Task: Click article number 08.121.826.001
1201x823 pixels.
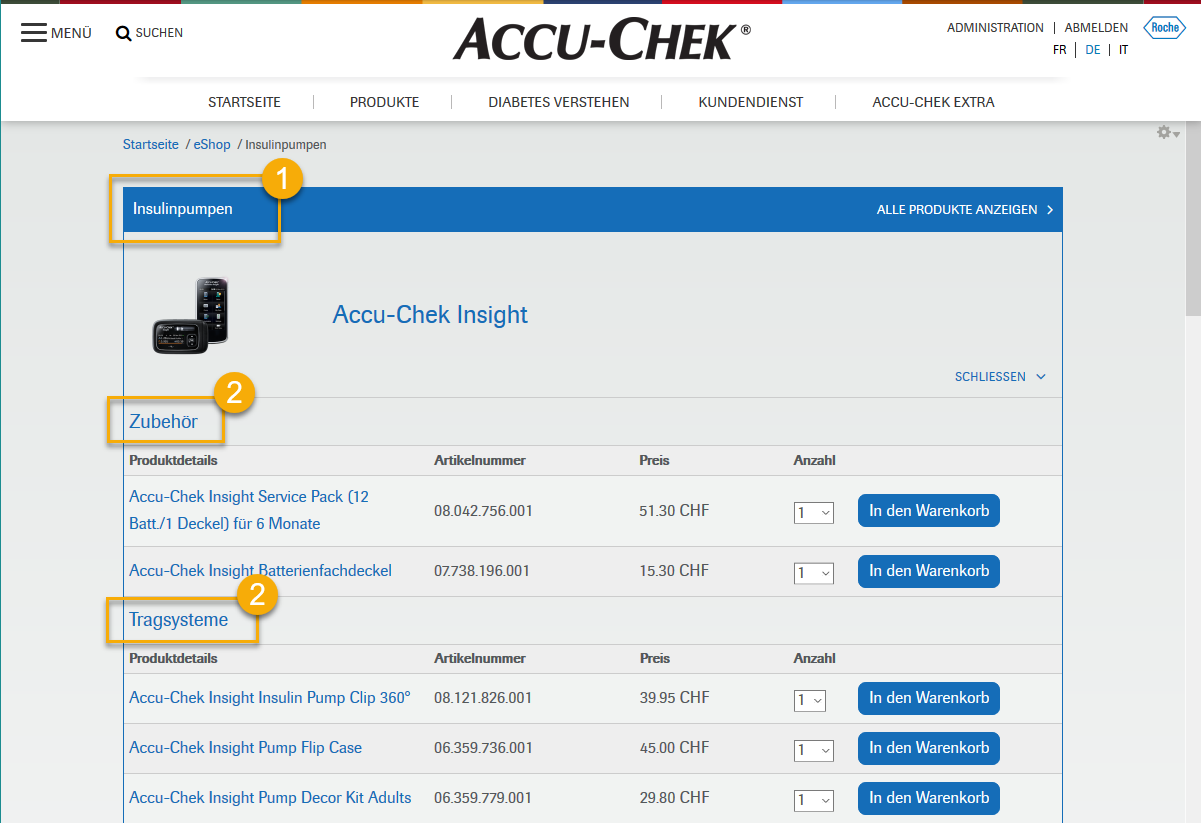Action: pyautogui.click(x=483, y=698)
